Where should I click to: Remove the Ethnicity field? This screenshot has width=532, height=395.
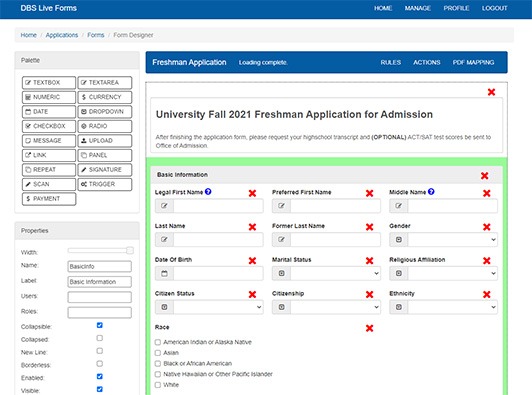487,295
